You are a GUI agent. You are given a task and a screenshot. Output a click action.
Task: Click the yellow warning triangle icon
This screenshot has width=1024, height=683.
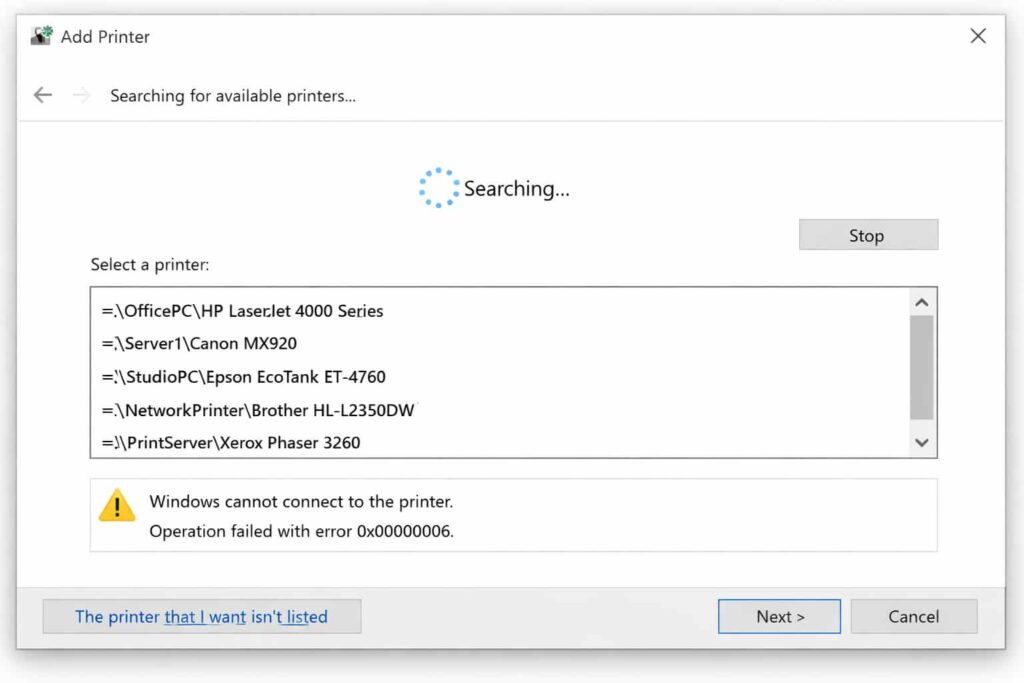coord(117,506)
